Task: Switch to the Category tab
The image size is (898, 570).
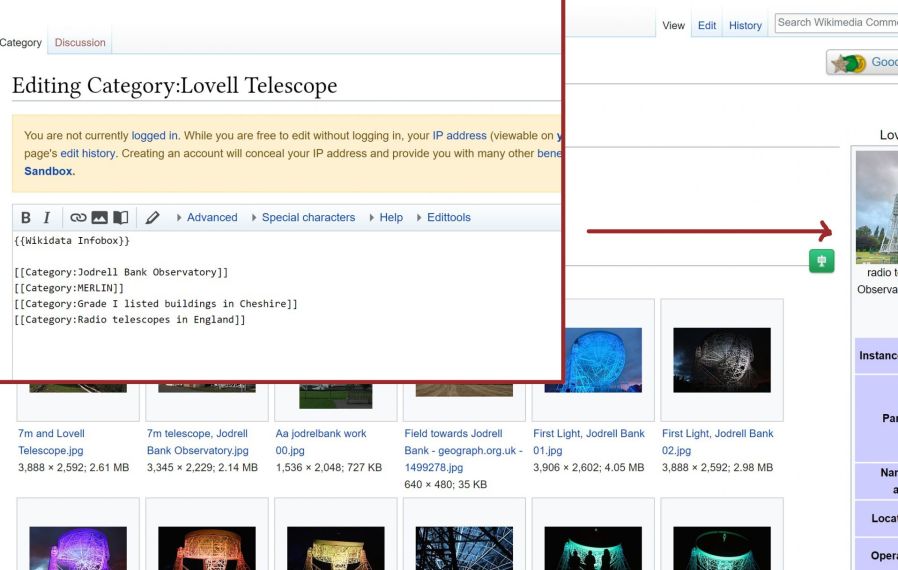Action: (x=21, y=42)
